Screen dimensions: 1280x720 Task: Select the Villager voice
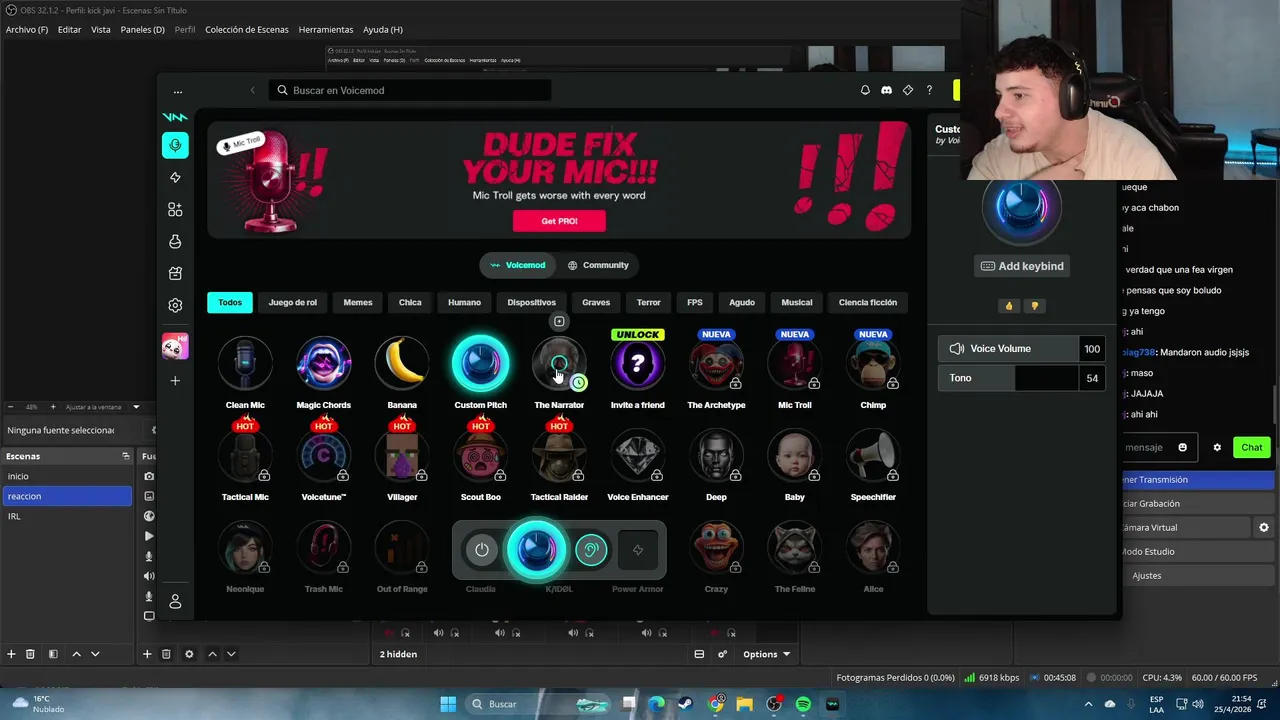[402, 455]
